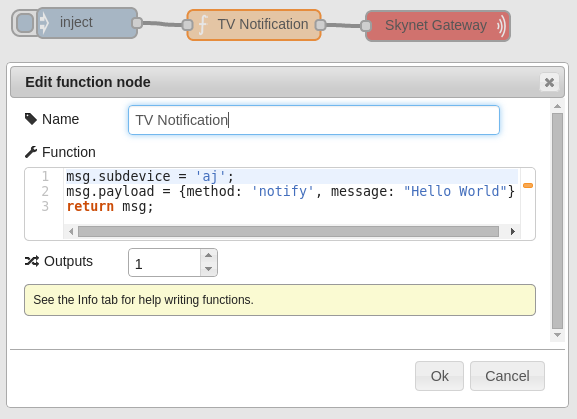
Task: Click the dialog scrollbar up arrow
Action: pos(557,106)
